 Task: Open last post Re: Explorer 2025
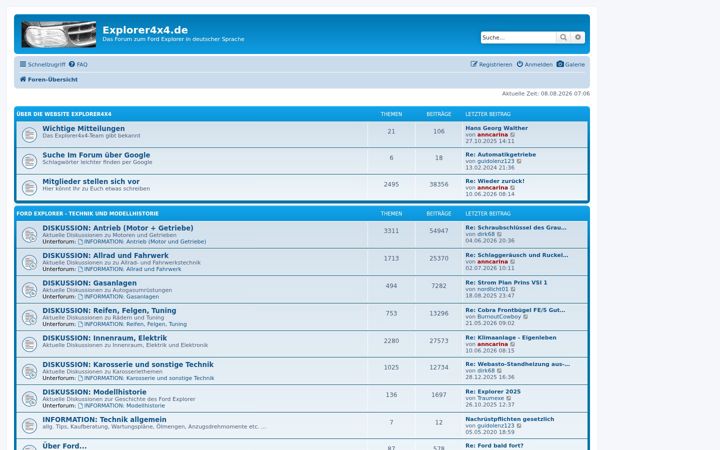click(493, 392)
